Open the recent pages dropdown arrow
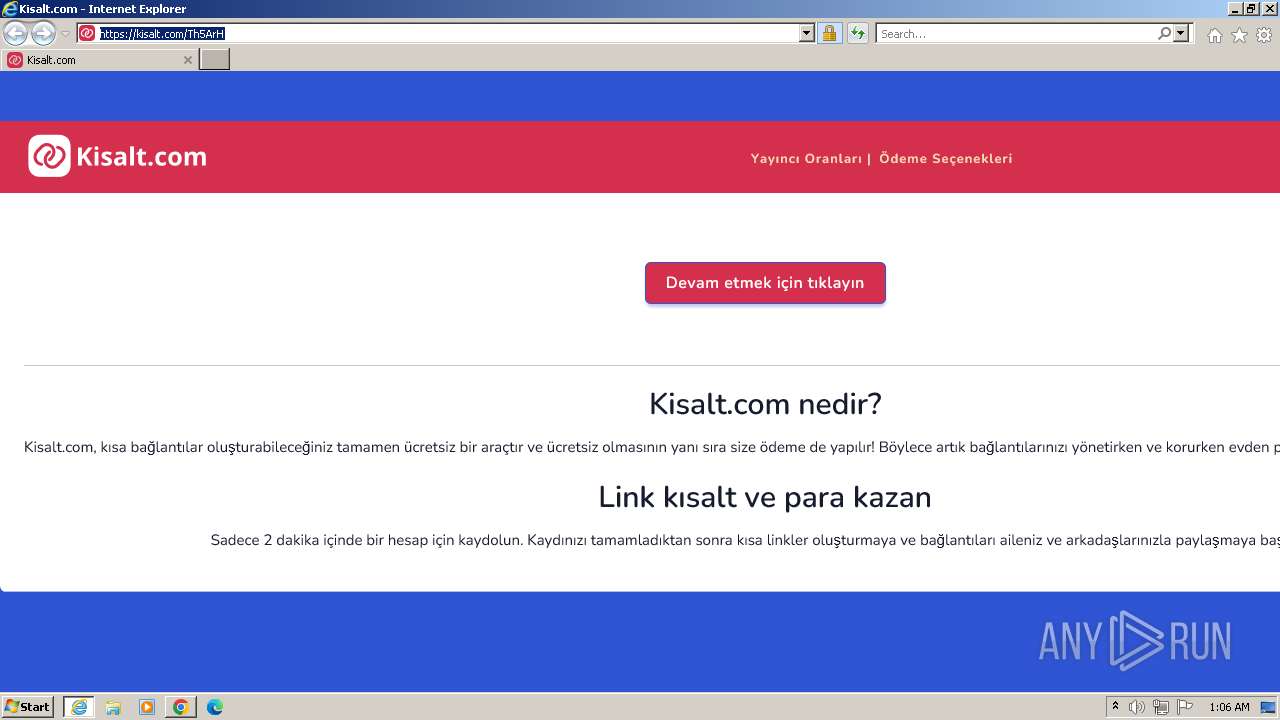This screenshot has width=1280, height=720. (x=65, y=34)
